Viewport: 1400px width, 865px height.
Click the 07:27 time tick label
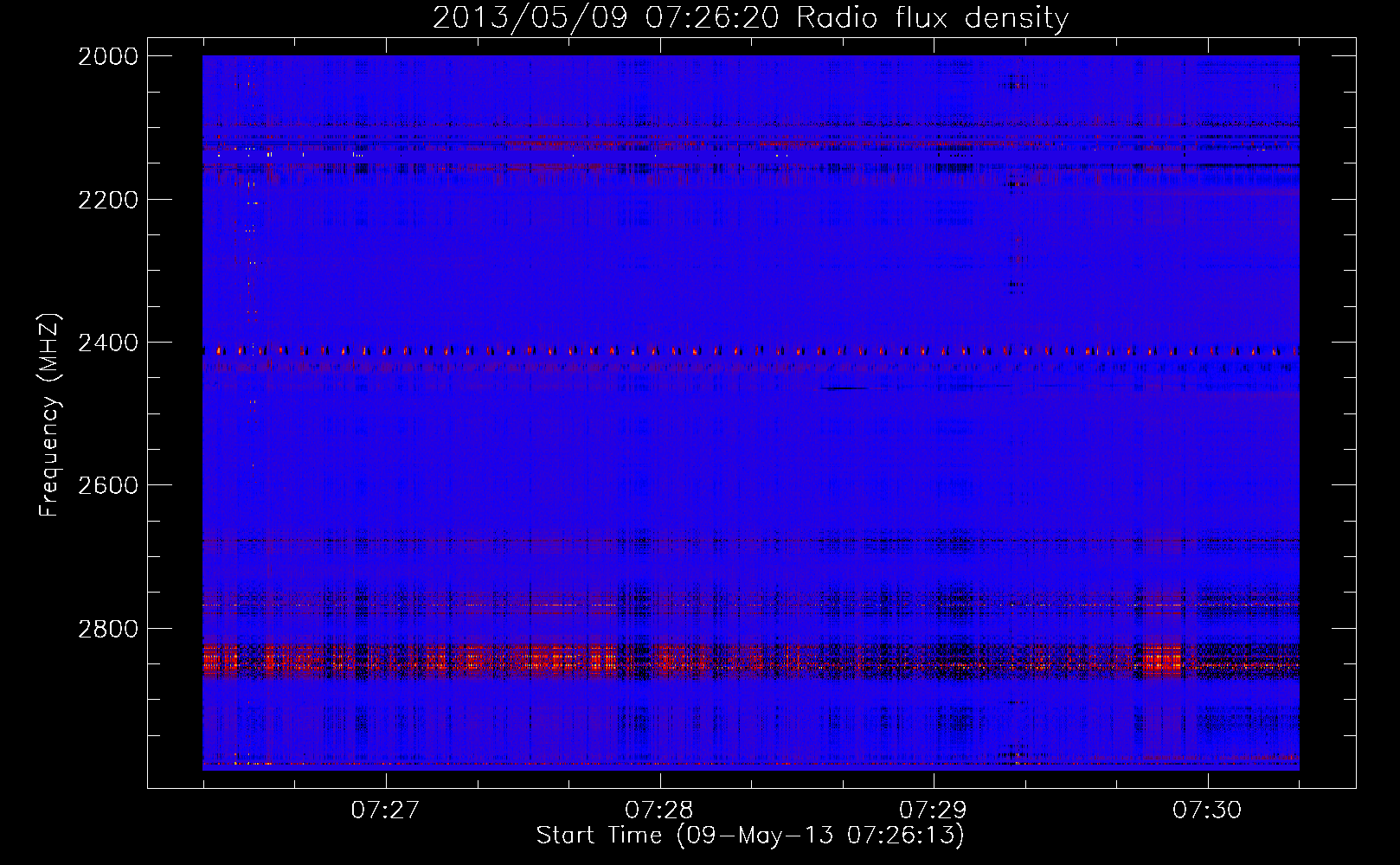[385, 811]
